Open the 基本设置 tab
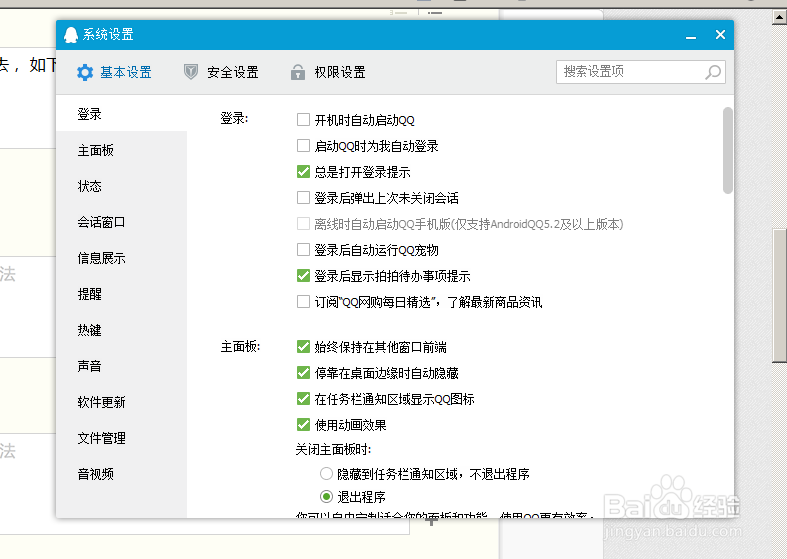 (114, 72)
